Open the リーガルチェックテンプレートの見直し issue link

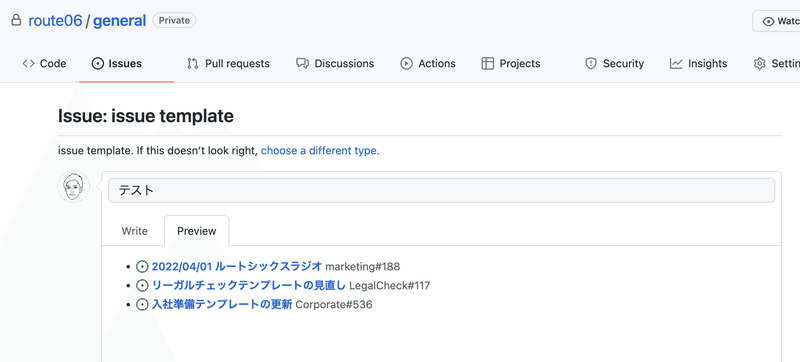[x=249, y=286]
